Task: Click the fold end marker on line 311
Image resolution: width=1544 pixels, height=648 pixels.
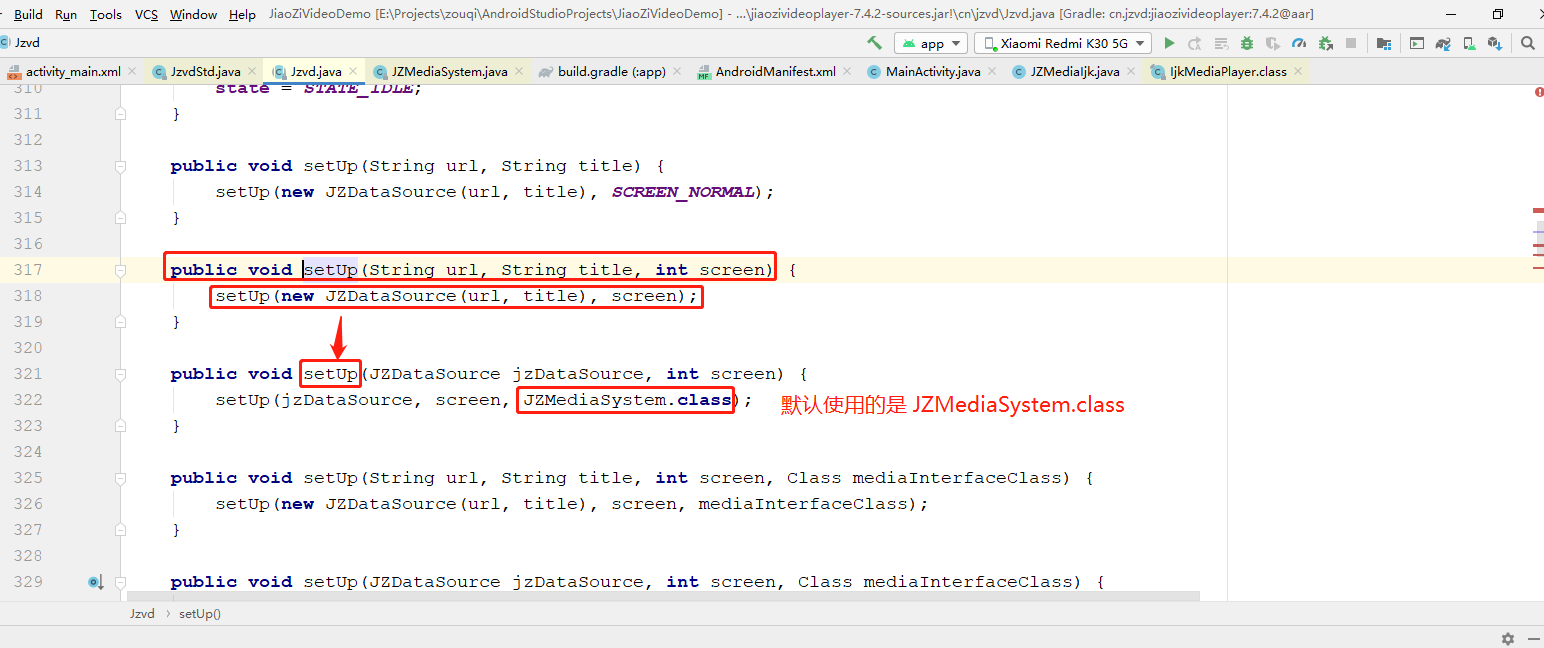Action: (x=120, y=114)
